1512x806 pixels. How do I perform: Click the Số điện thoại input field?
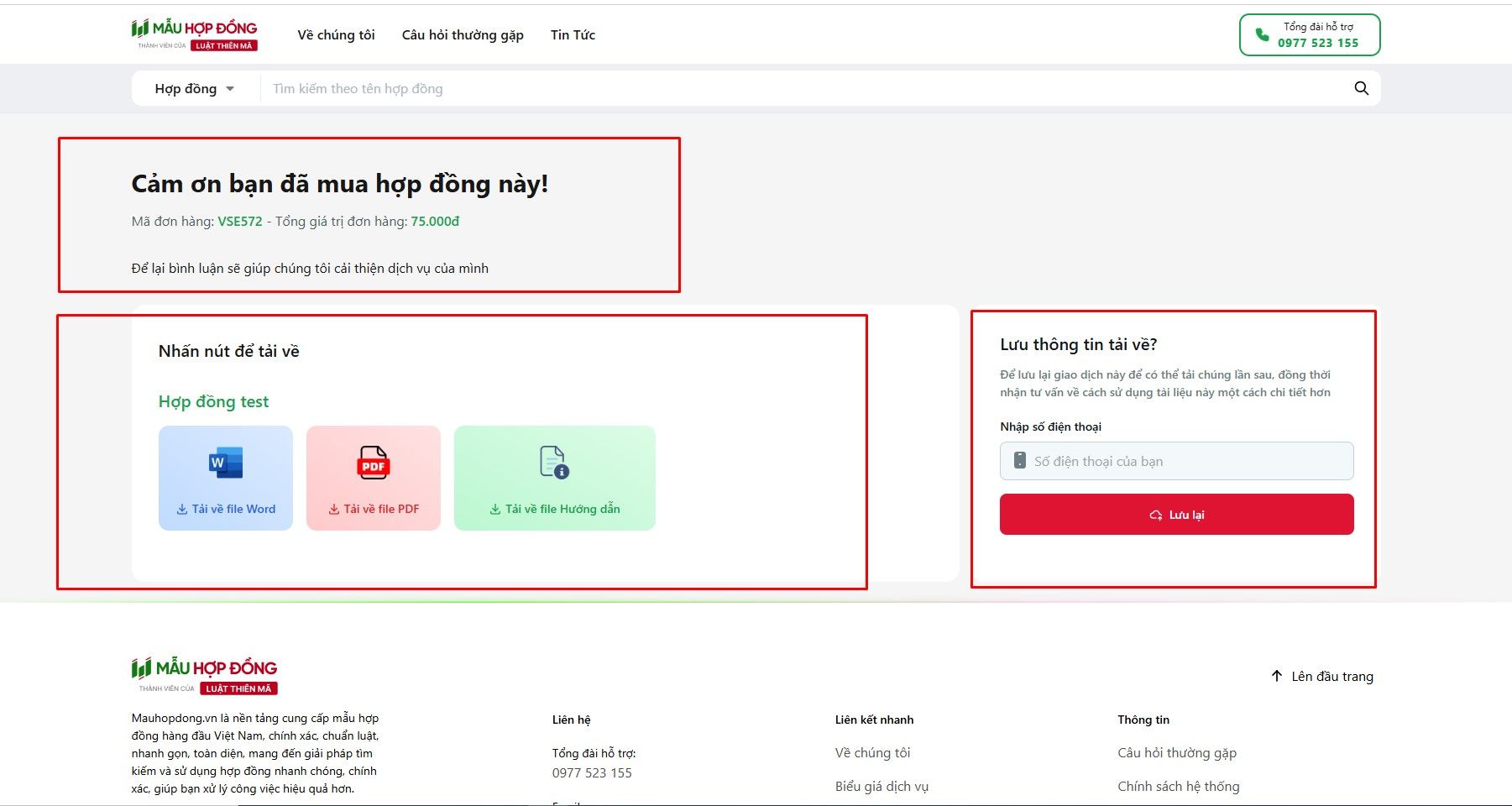pyautogui.click(x=1175, y=460)
